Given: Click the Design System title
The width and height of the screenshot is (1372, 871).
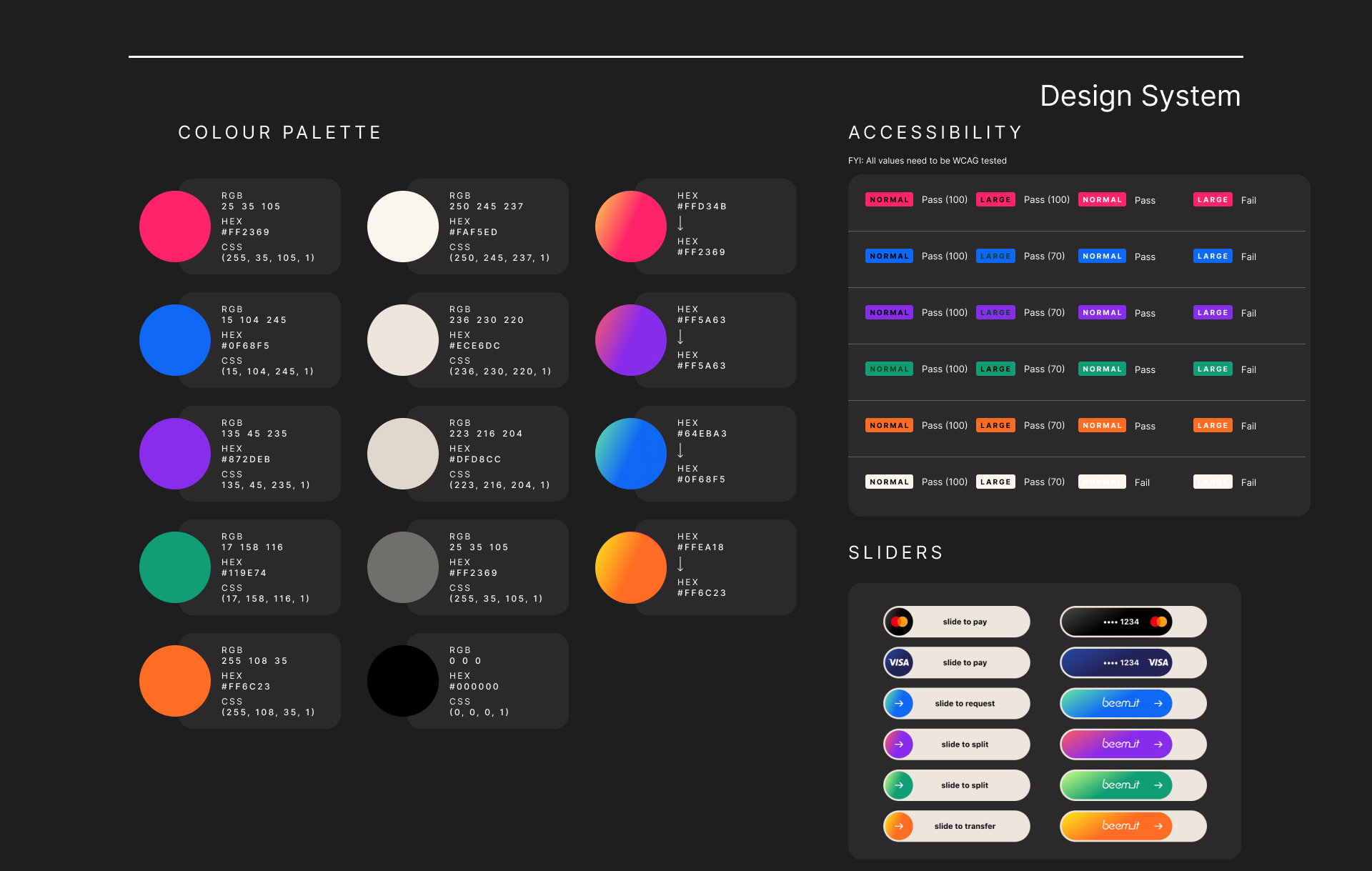Looking at the screenshot, I should (1140, 96).
